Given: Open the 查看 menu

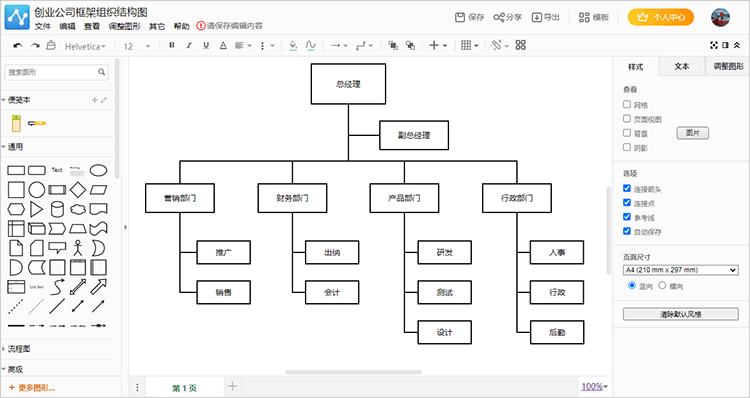Looking at the screenshot, I should pos(92,26).
